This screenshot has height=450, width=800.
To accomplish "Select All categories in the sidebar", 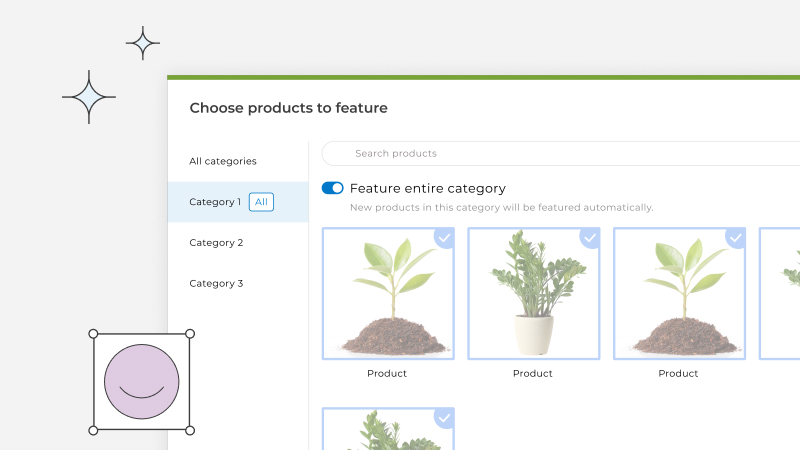I will pyautogui.click(x=223, y=161).
